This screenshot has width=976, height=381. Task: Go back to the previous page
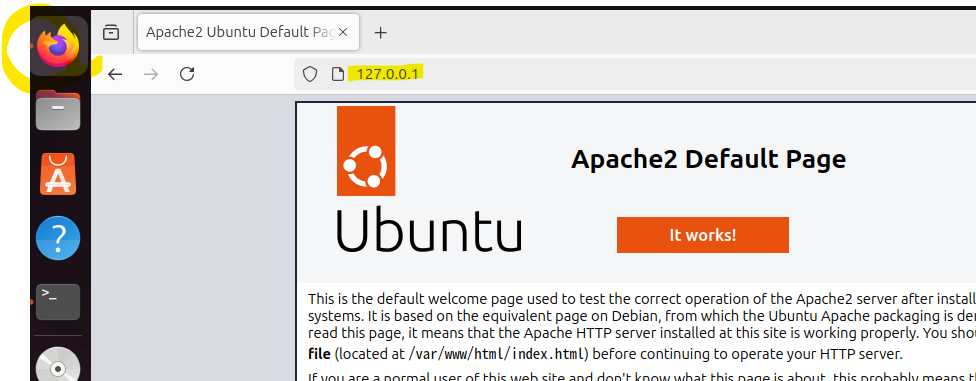(x=115, y=75)
